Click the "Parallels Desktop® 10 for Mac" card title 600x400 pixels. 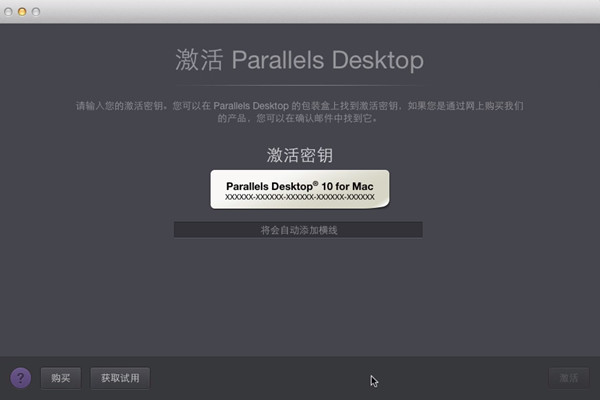tap(299, 184)
